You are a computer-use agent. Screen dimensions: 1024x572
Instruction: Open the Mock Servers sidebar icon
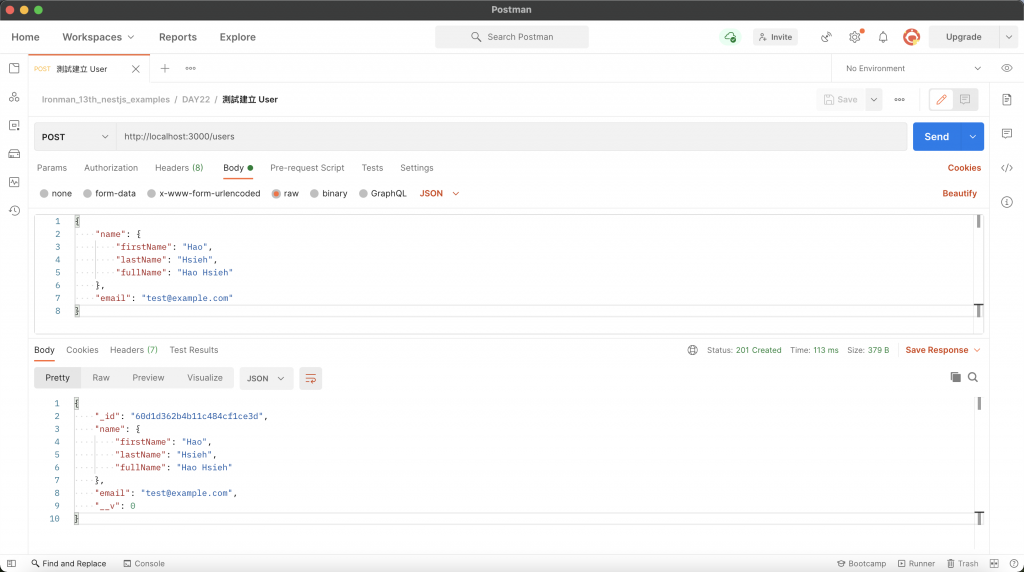(14, 154)
